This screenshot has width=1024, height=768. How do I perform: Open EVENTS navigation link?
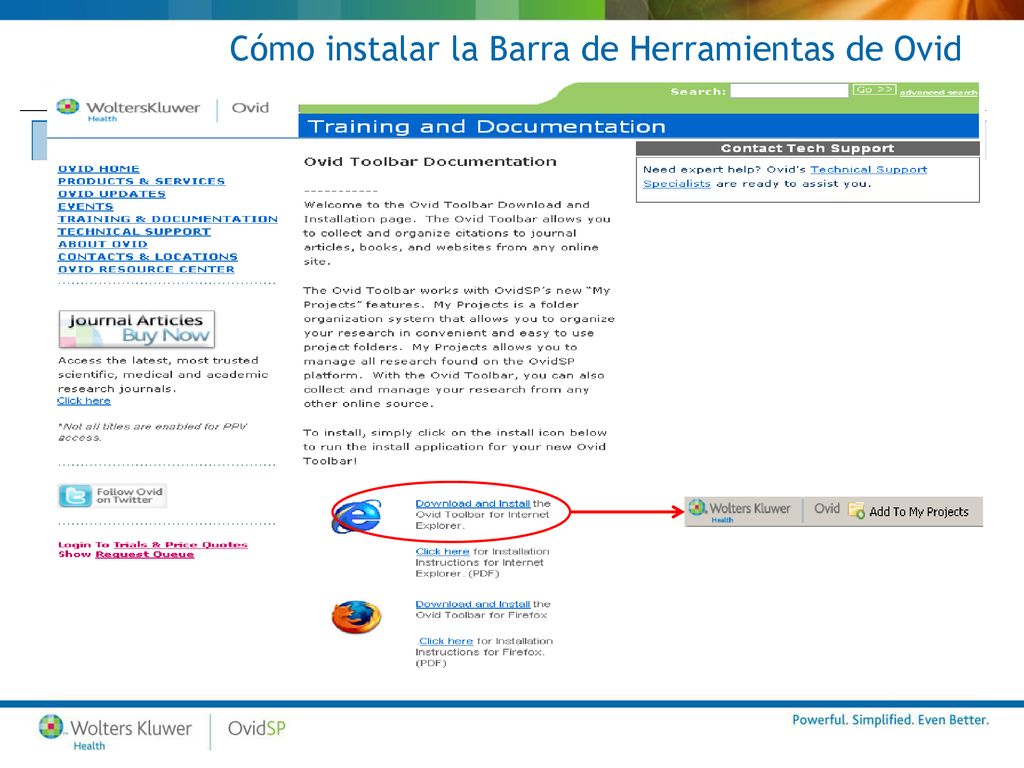pyautogui.click(x=86, y=206)
